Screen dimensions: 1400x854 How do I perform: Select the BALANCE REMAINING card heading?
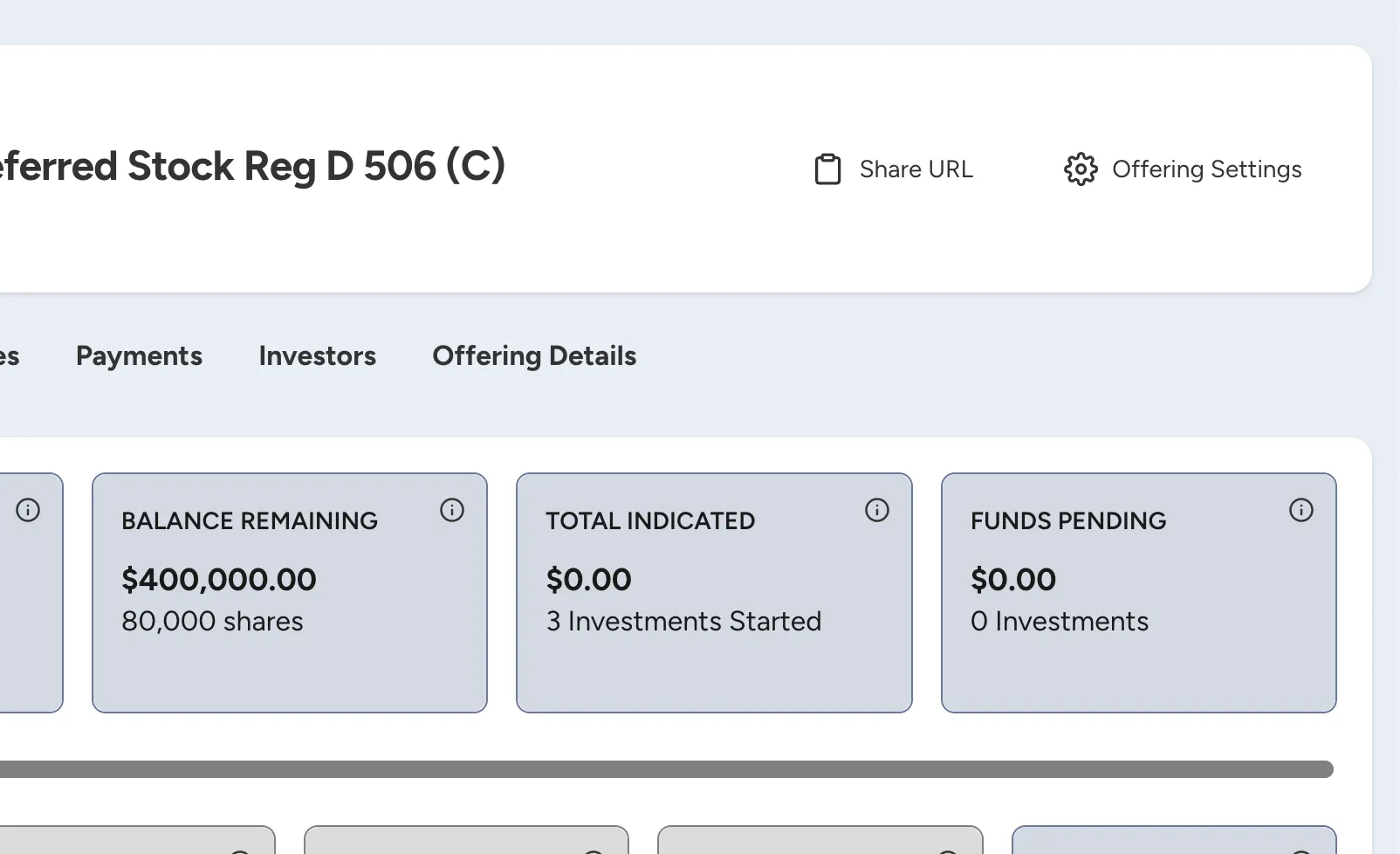(x=250, y=521)
